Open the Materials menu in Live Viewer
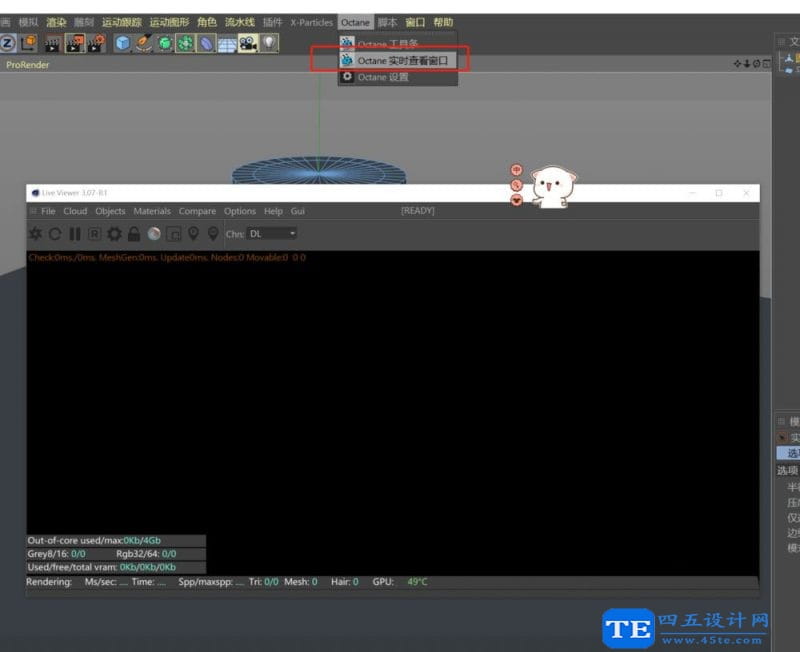 click(x=152, y=211)
